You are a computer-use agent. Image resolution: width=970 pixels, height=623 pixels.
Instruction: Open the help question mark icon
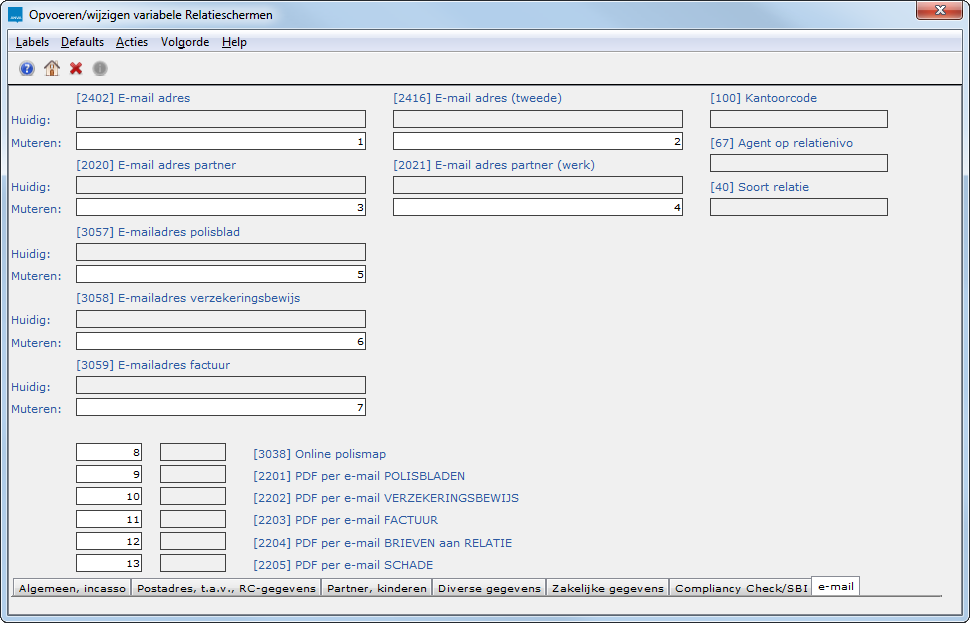(x=26, y=68)
